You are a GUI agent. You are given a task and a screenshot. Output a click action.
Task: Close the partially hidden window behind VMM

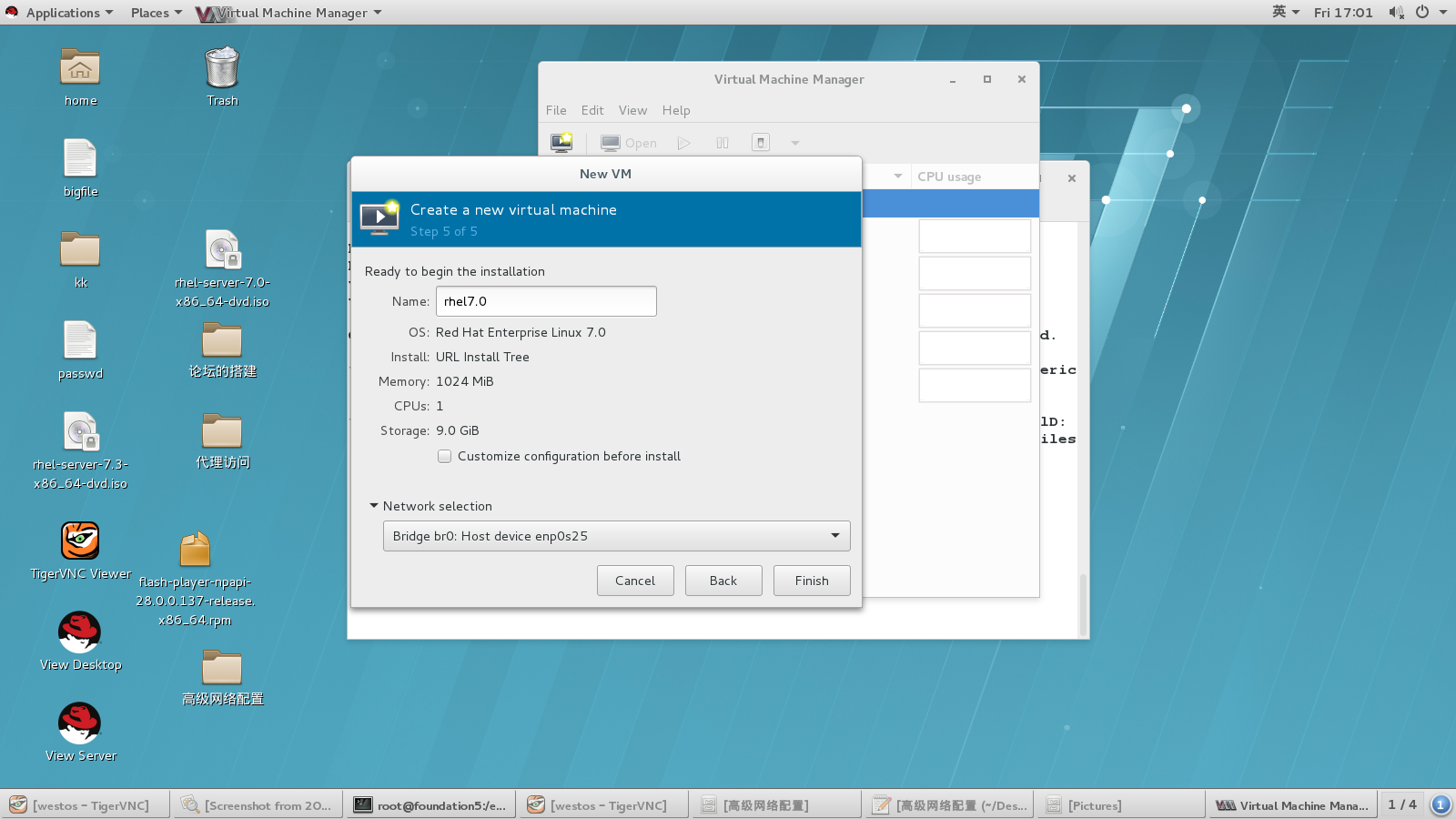1072,178
